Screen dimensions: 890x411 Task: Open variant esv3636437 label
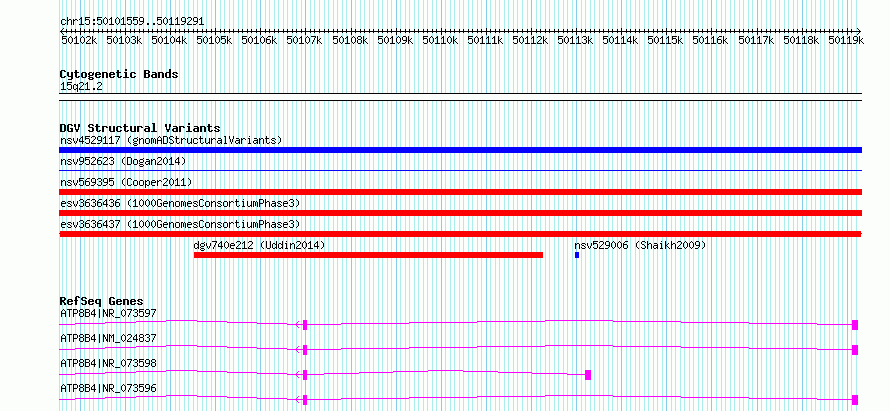point(180,224)
